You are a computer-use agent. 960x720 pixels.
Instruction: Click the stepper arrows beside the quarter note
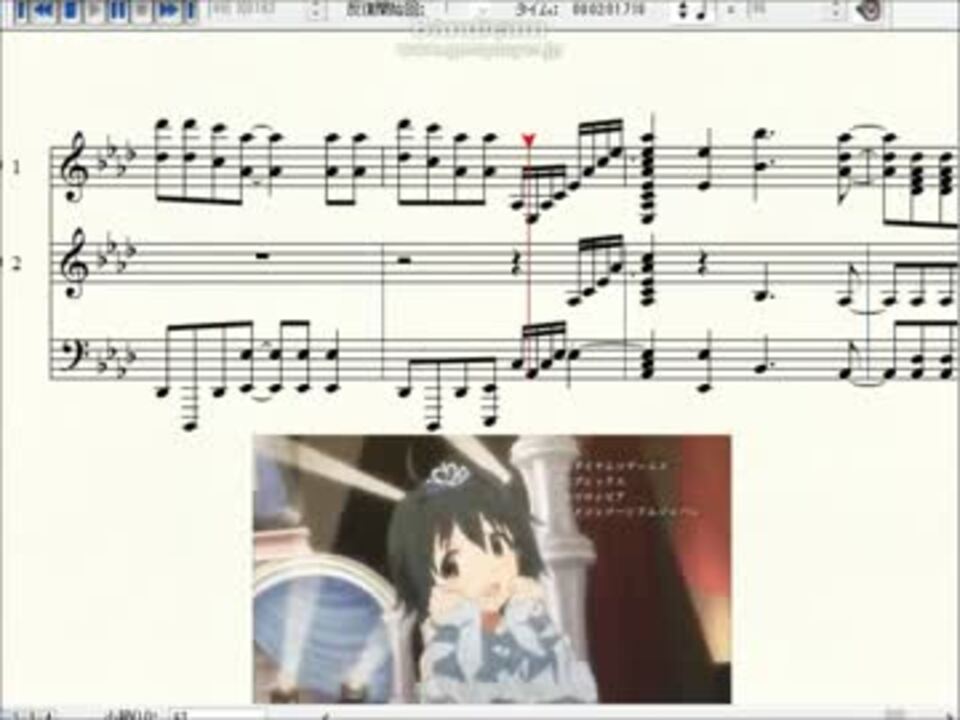point(684,10)
